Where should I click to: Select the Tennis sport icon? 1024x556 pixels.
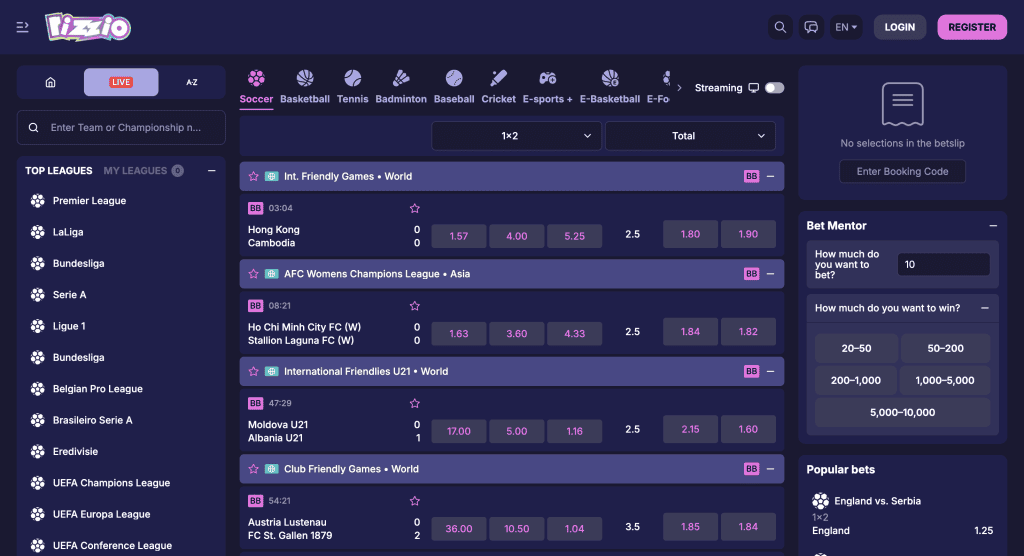(352, 78)
